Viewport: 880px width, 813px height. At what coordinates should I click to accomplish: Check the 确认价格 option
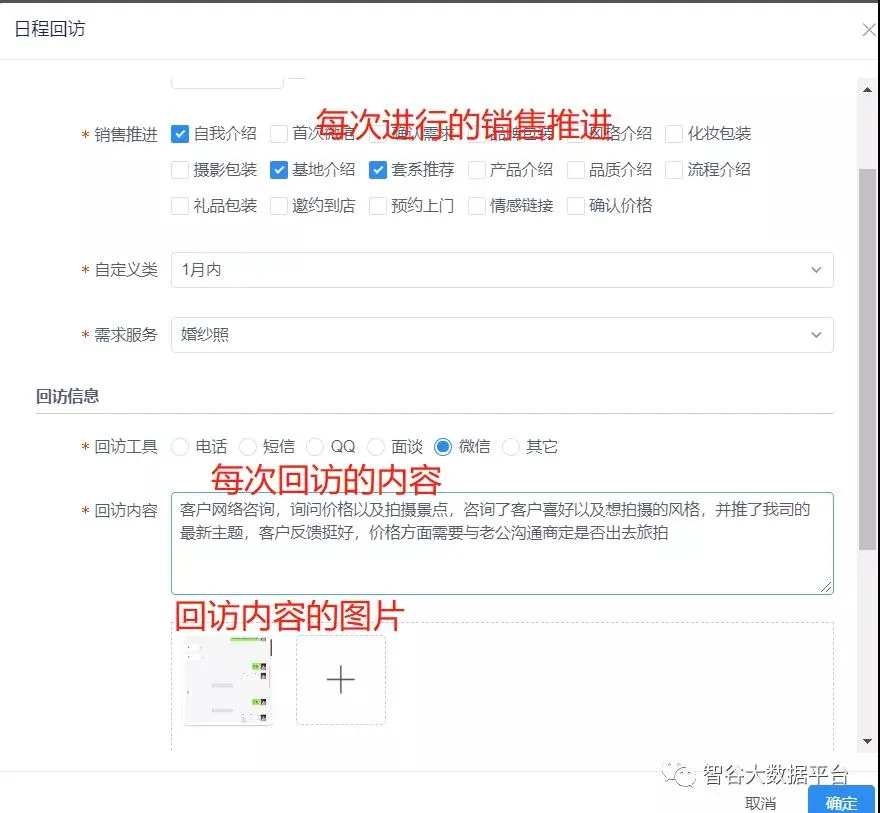(x=576, y=206)
